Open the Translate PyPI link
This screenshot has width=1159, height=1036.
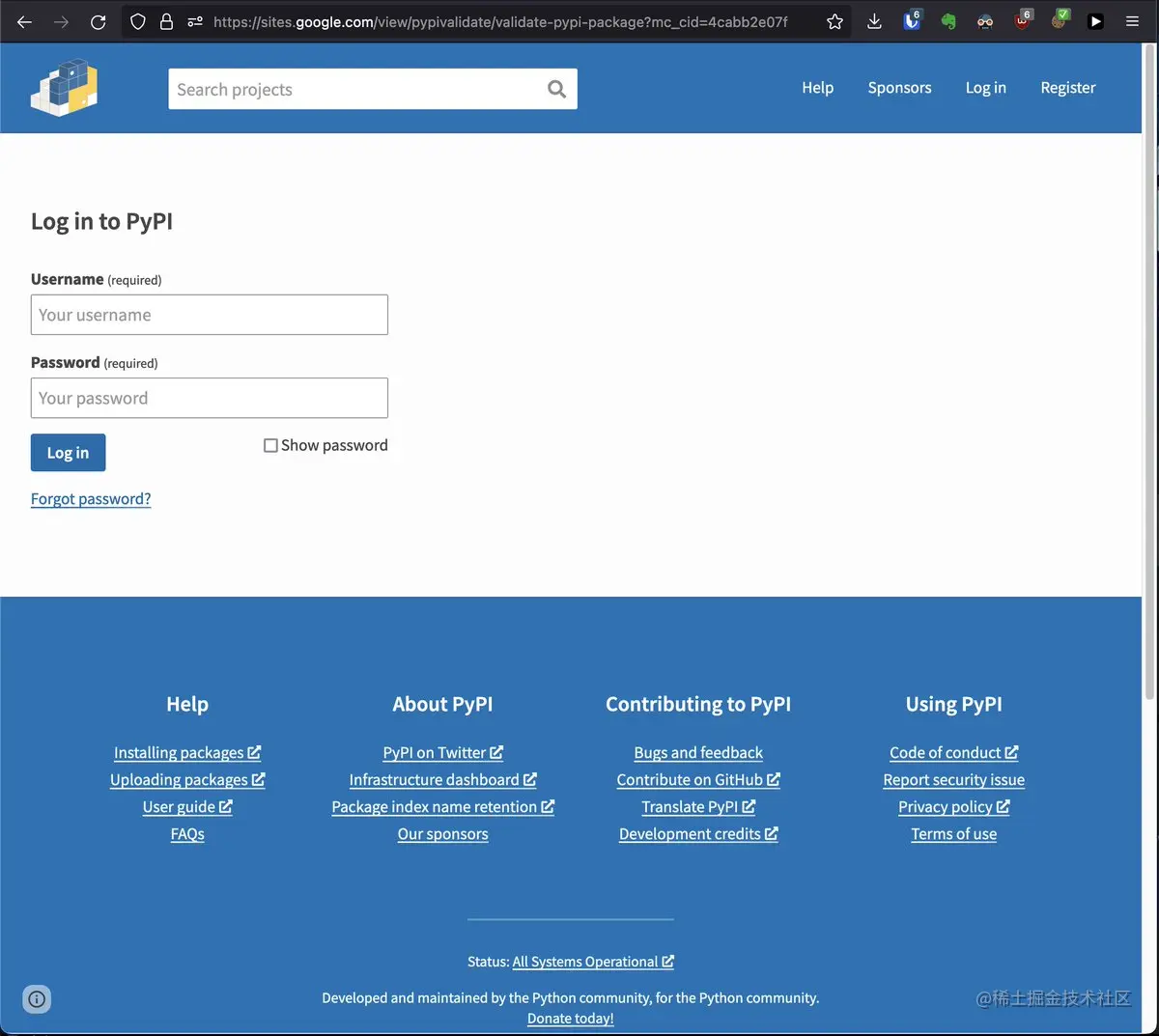tap(698, 807)
